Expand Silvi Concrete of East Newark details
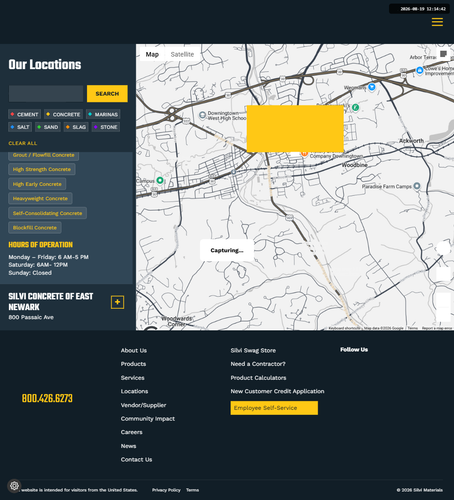The image size is (454, 500). tap(117, 302)
